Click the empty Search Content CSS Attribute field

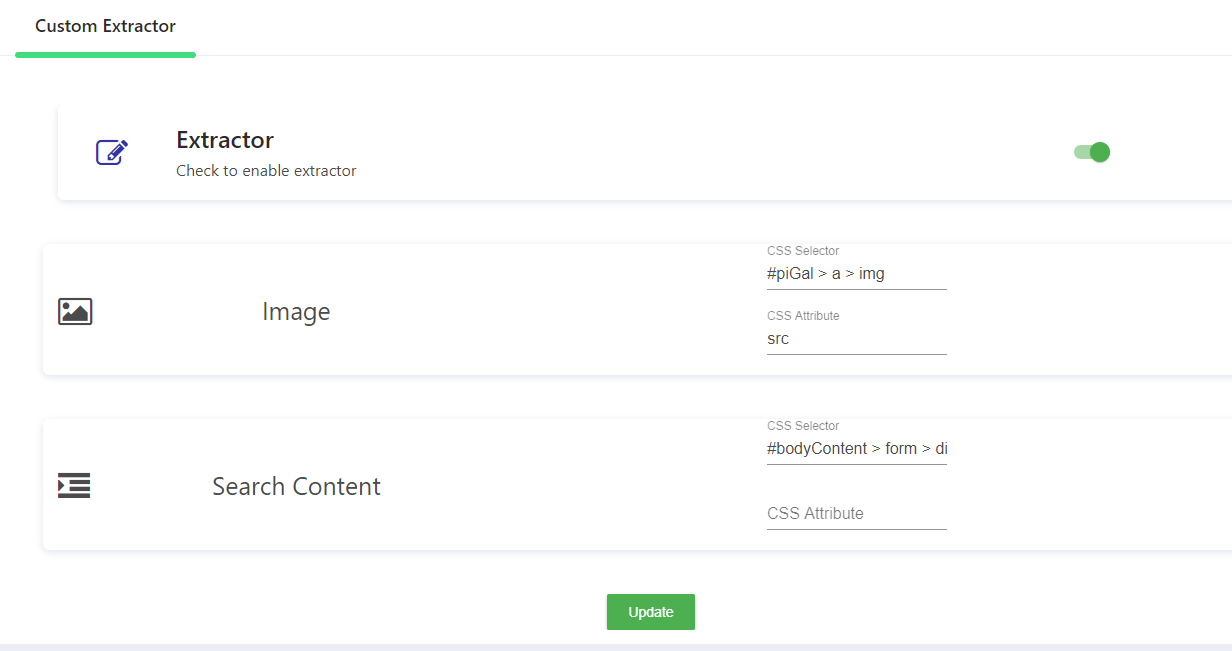(856, 513)
